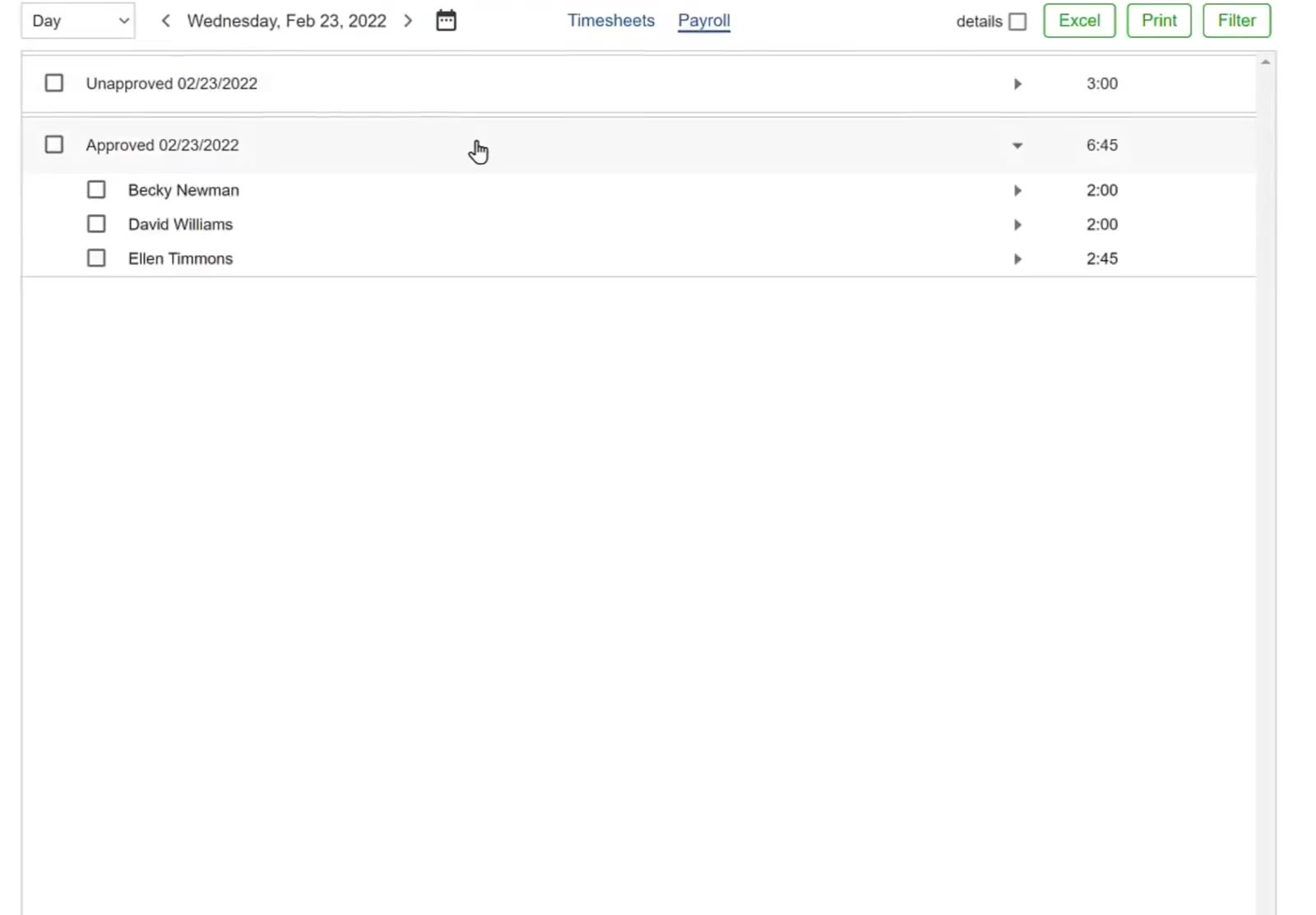Export to Excel button
The image size is (1316, 915).
[x=1079, y=21]
